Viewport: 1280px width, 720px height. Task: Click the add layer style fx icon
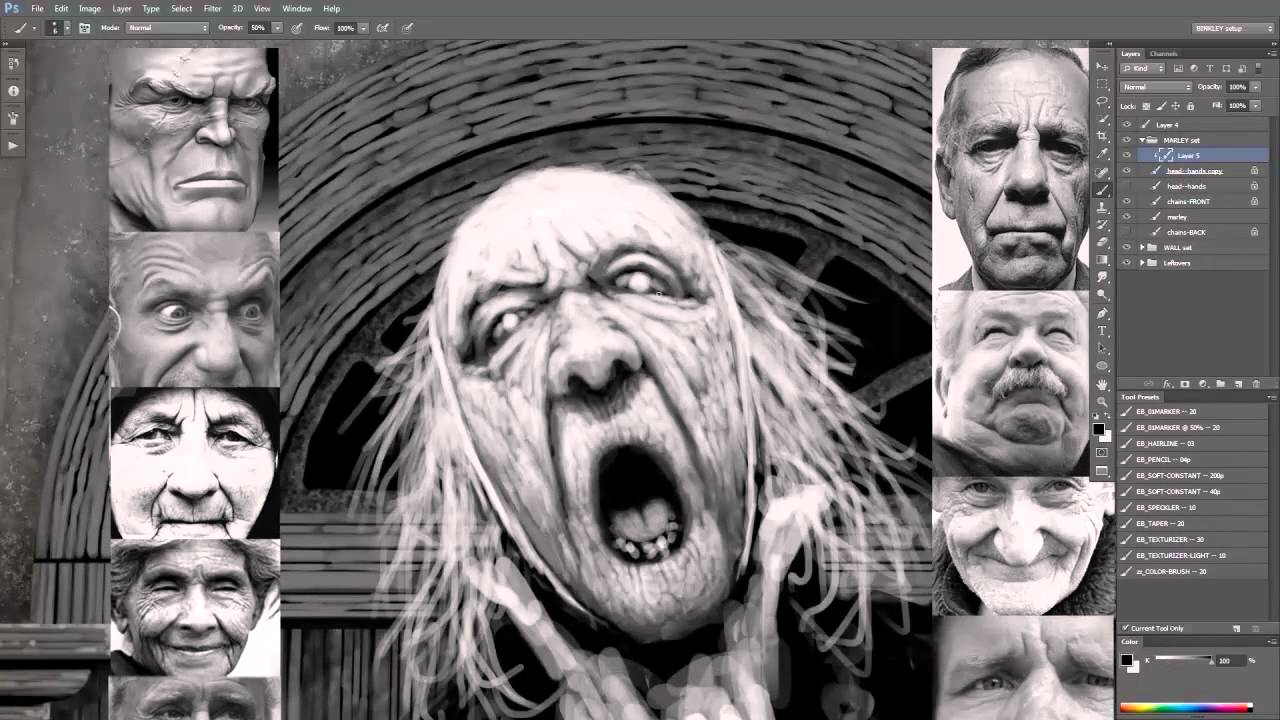[x=1167, y=384]
